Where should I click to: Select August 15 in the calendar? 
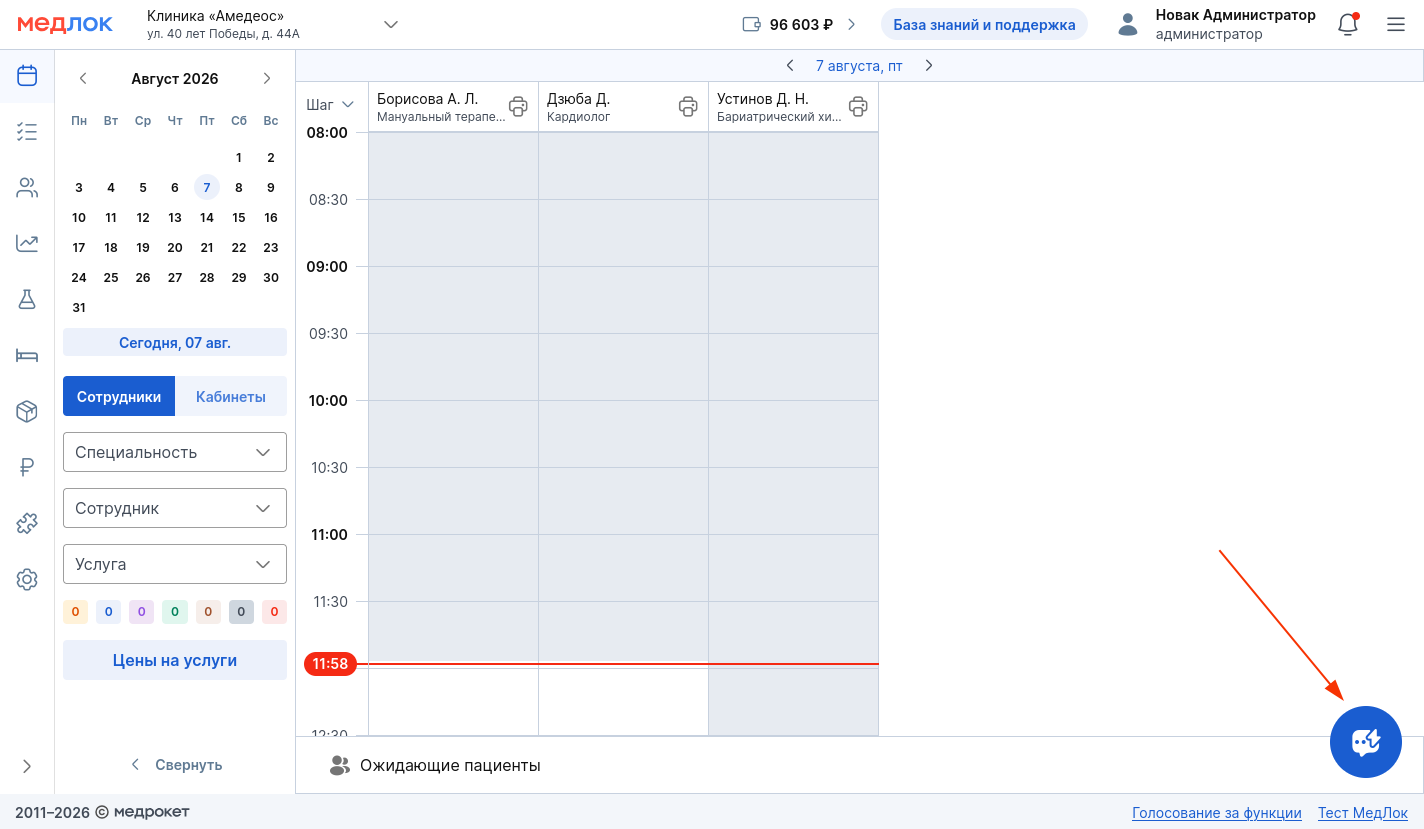[x=239, y=217]
